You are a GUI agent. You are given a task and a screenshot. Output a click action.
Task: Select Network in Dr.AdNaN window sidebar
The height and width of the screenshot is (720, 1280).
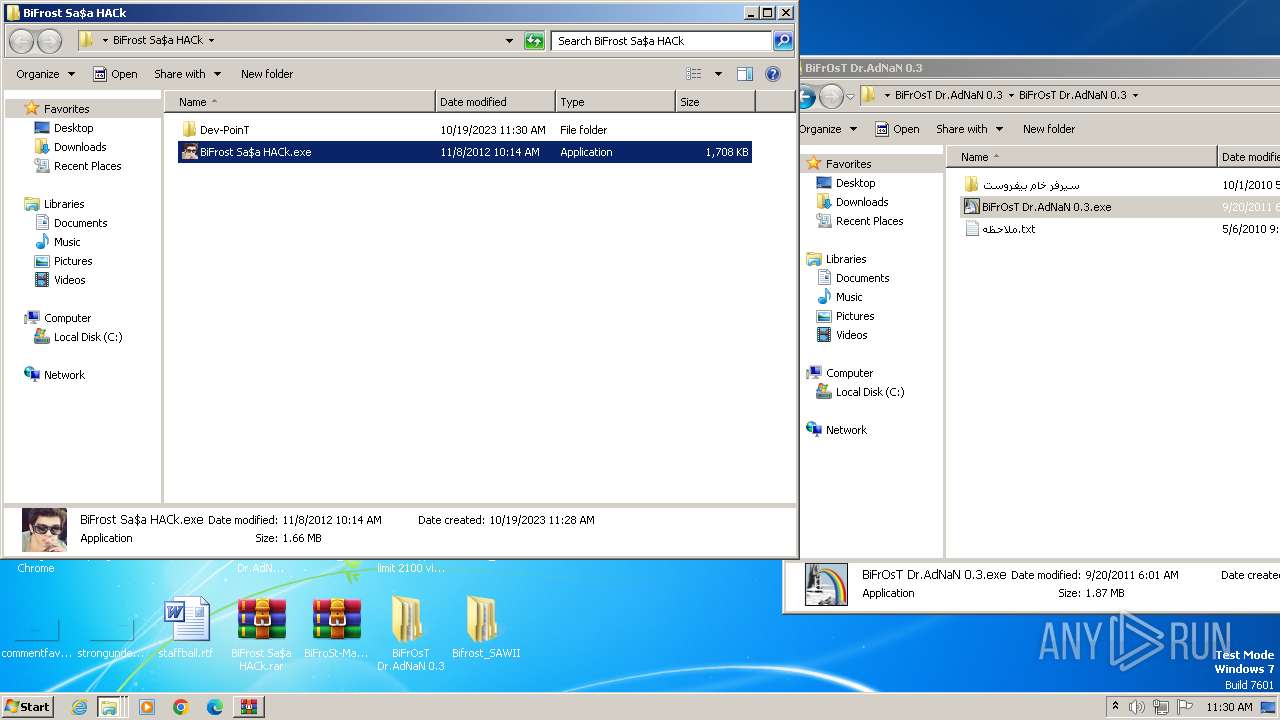tap(846, 430)
